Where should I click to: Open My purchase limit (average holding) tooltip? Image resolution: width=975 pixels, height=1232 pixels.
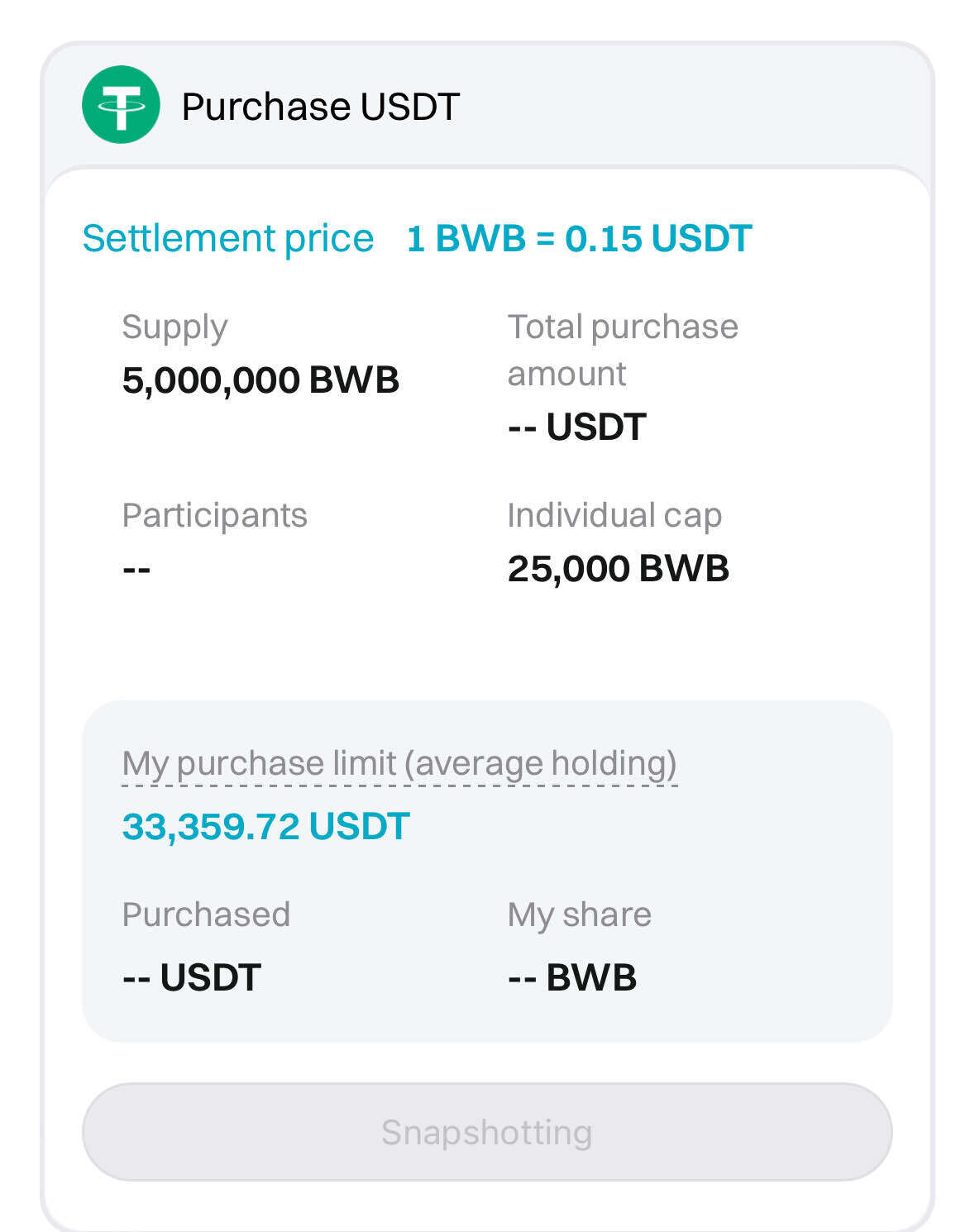pos(399,763)
